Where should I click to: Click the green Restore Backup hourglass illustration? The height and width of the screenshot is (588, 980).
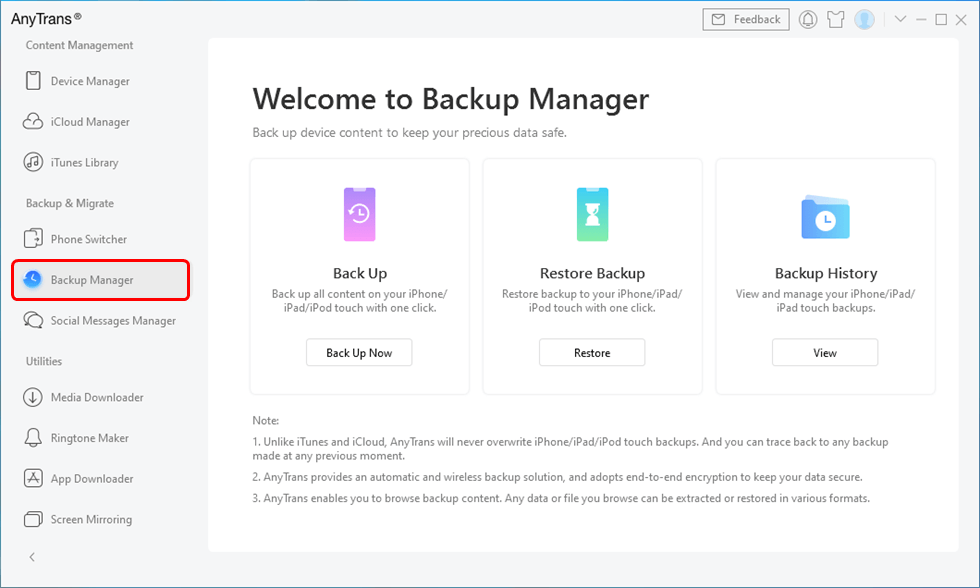click(x=592, y=214)
